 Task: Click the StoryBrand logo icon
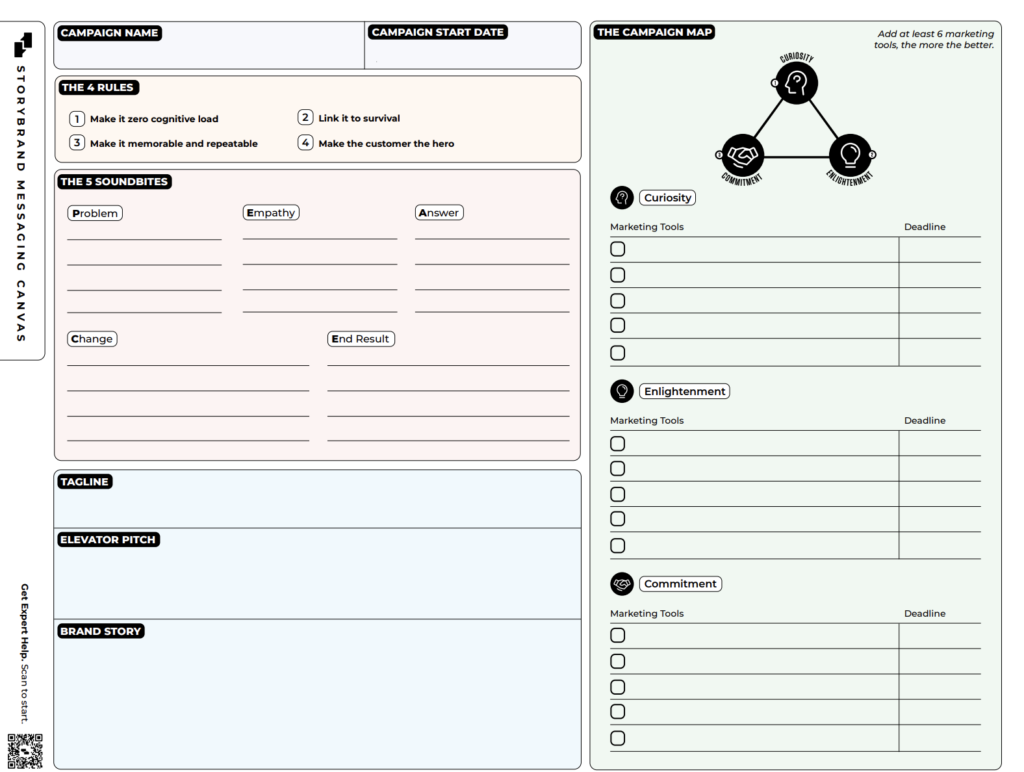click(x=23, y=44)
